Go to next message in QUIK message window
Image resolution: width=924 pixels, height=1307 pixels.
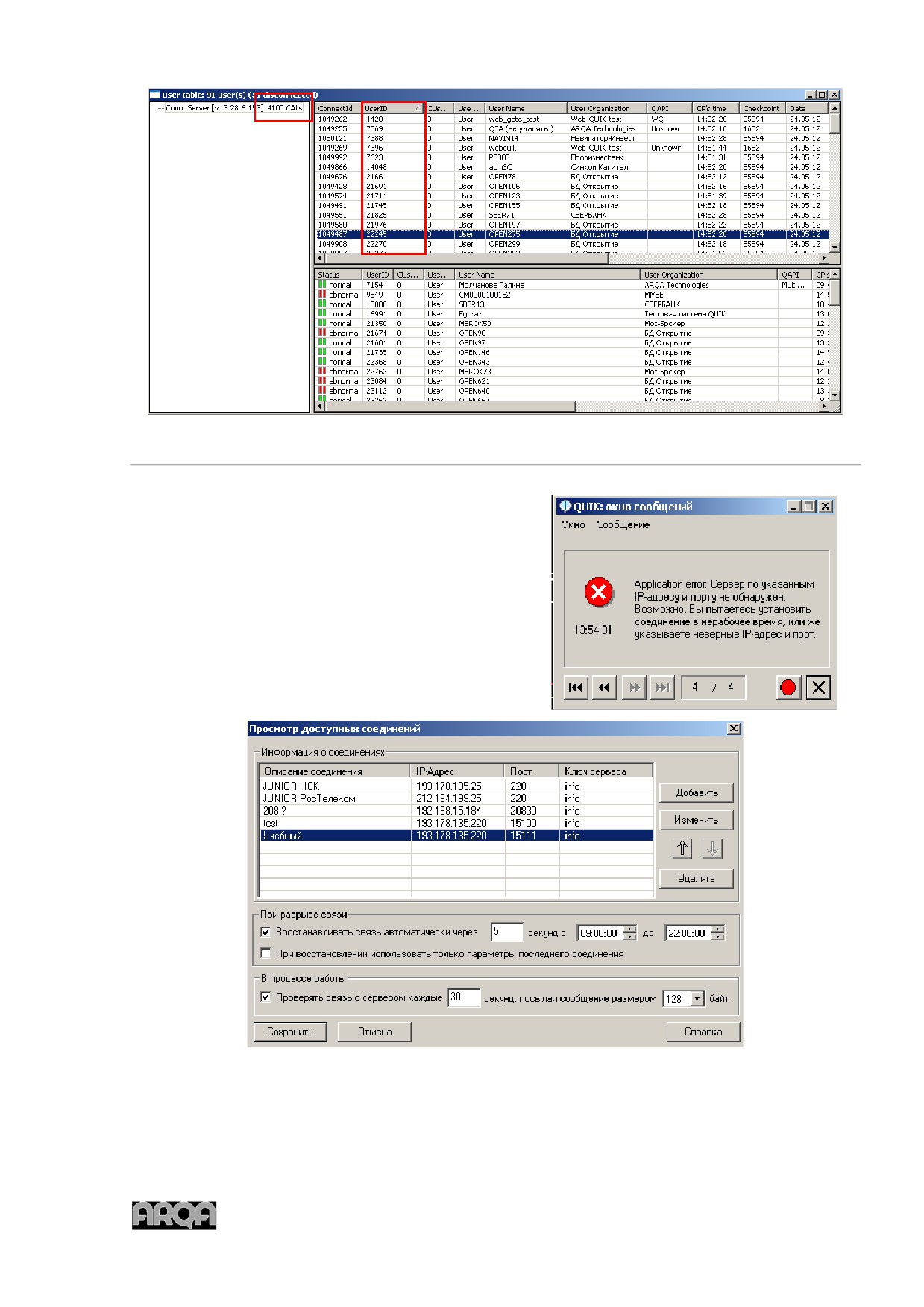click(x=633, y=688)
